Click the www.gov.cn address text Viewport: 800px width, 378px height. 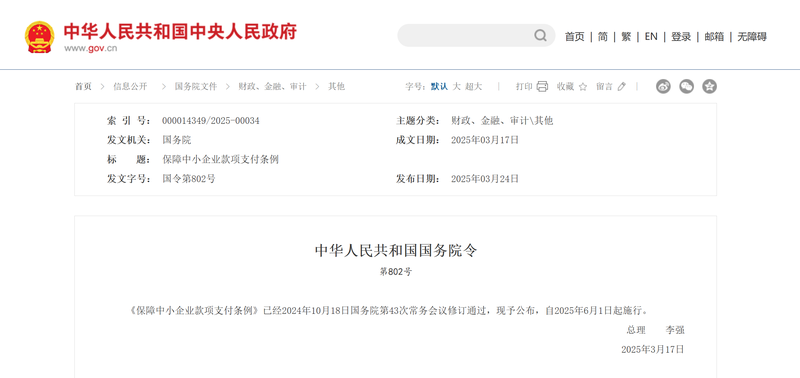click(x=90, y=48)
